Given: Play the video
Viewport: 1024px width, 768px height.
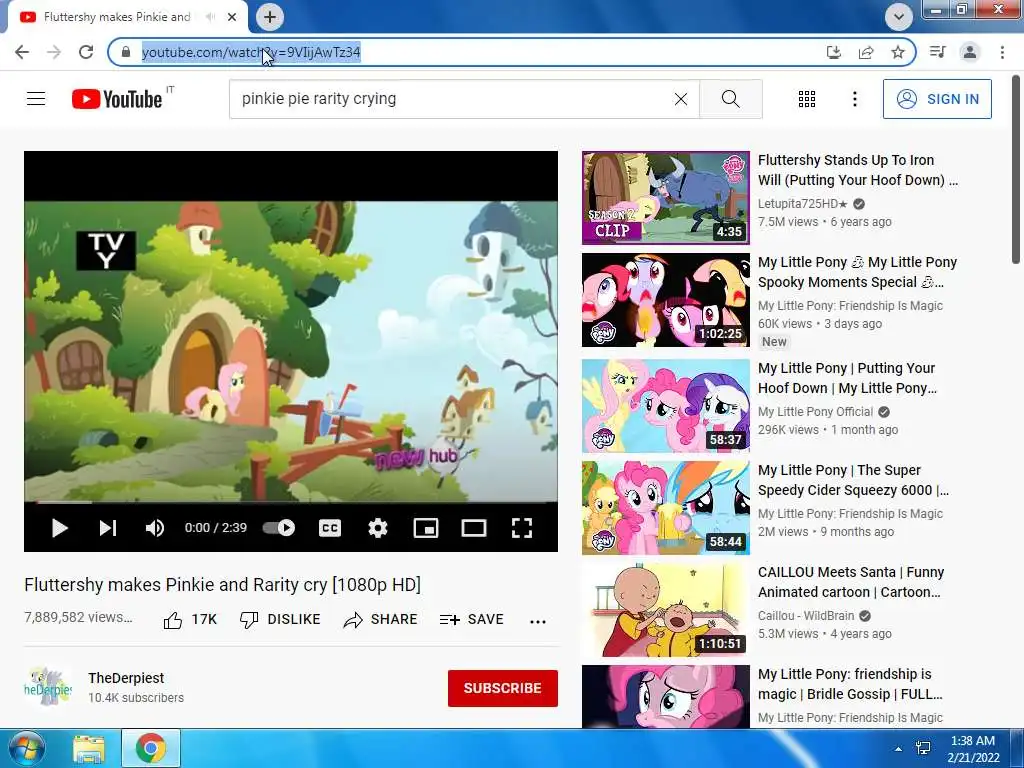Looking at the screenshot, I should coord(59,528).
